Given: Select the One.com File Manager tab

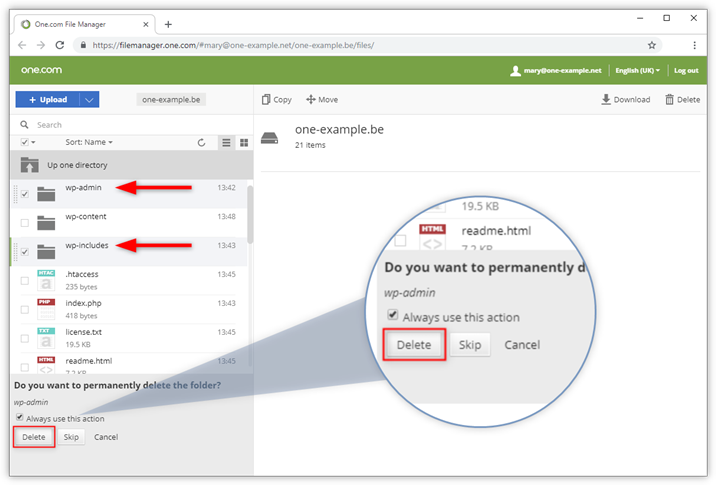Looking at the screenshot, I should (84, 24).
